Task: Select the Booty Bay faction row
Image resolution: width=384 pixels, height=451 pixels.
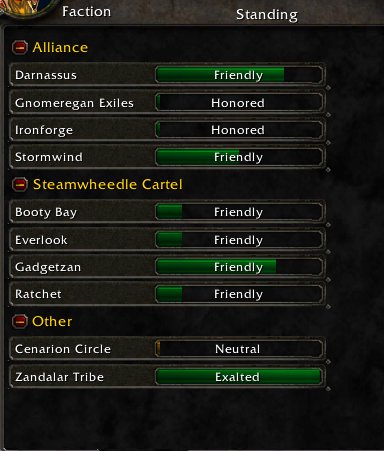Action: [x=168, y=212]
